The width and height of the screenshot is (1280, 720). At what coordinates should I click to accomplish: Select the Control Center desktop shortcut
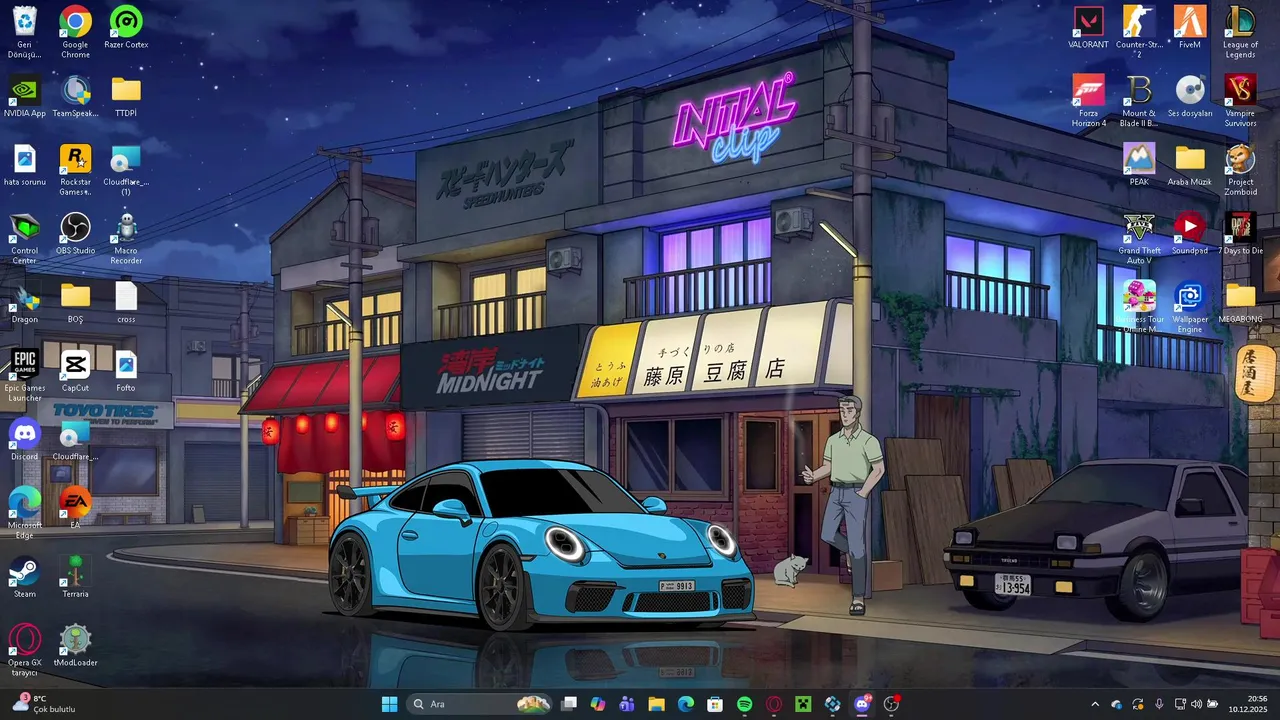coord(24,237)
